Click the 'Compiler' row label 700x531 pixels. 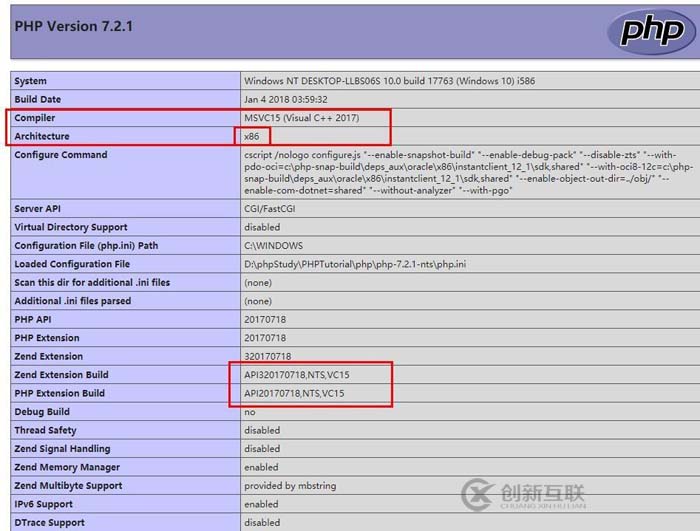coord(35,118)
